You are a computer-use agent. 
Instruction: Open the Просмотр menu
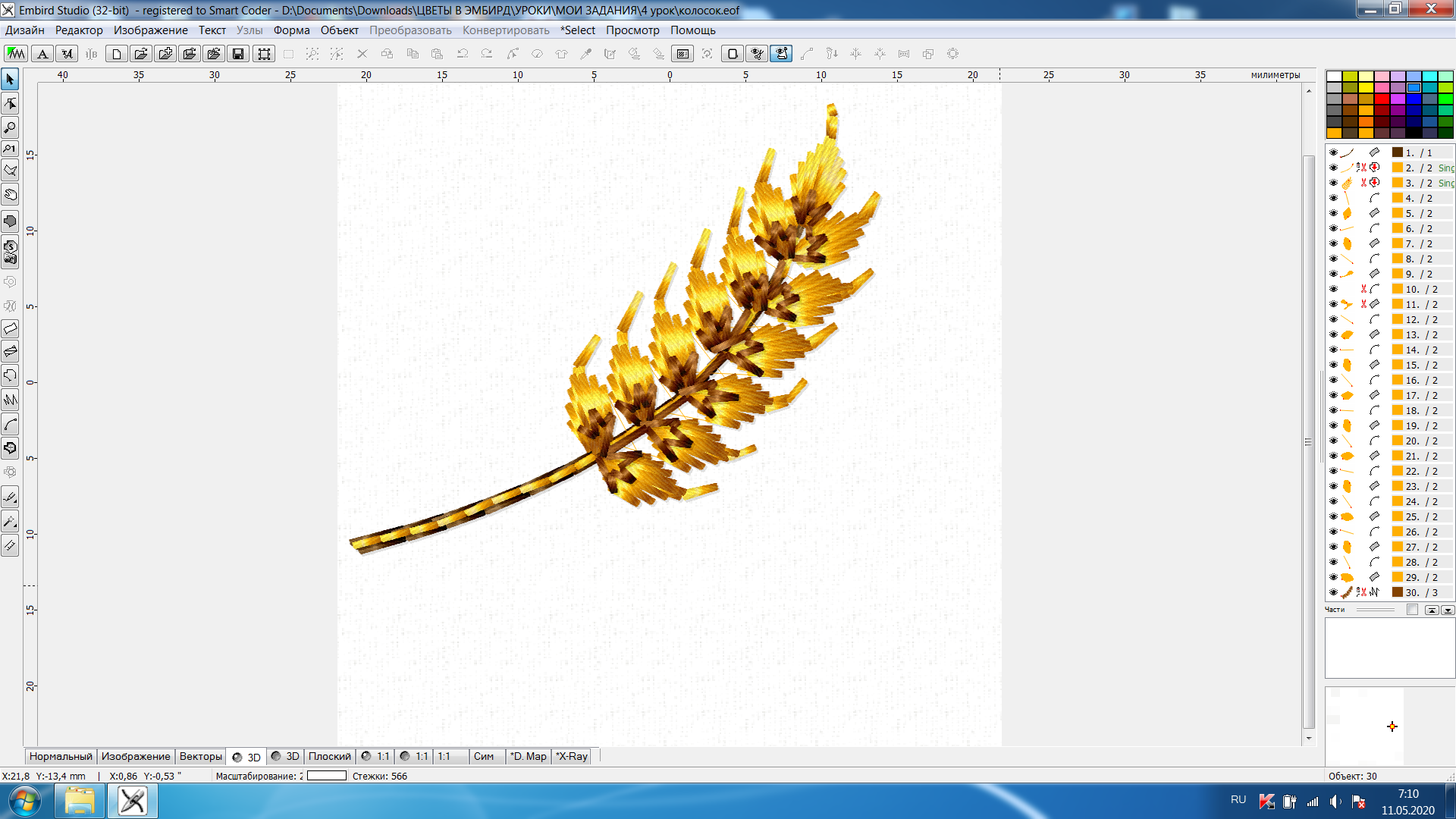click(x=632, y=30)
